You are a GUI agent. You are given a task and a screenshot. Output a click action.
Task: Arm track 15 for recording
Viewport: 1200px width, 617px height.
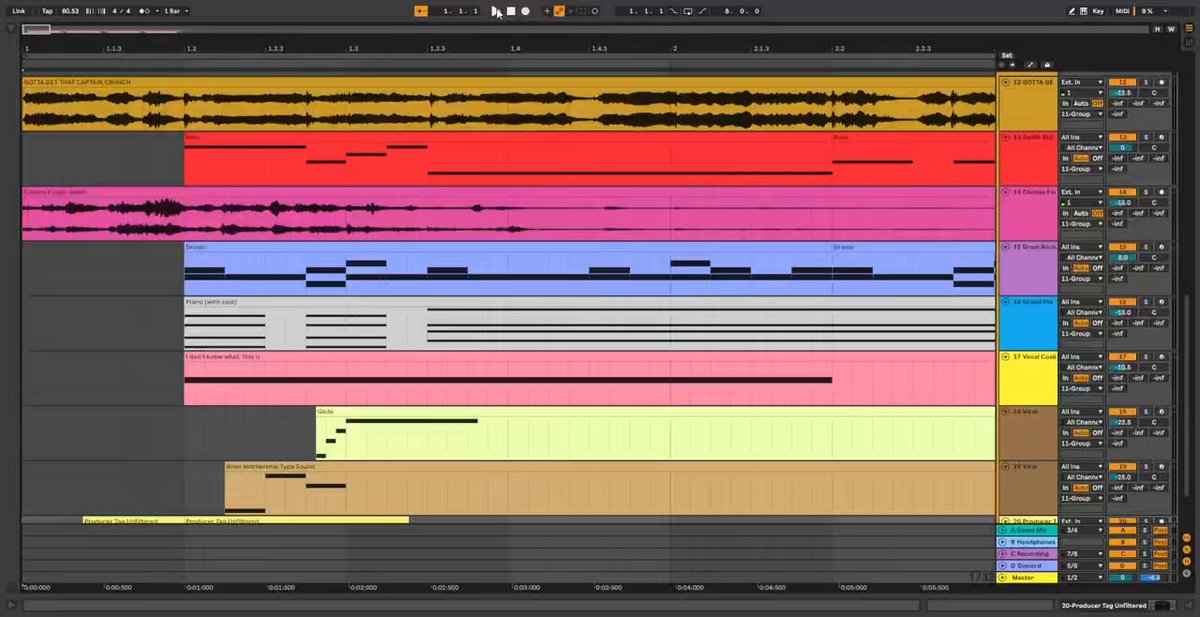click(x=1161, y=247)
